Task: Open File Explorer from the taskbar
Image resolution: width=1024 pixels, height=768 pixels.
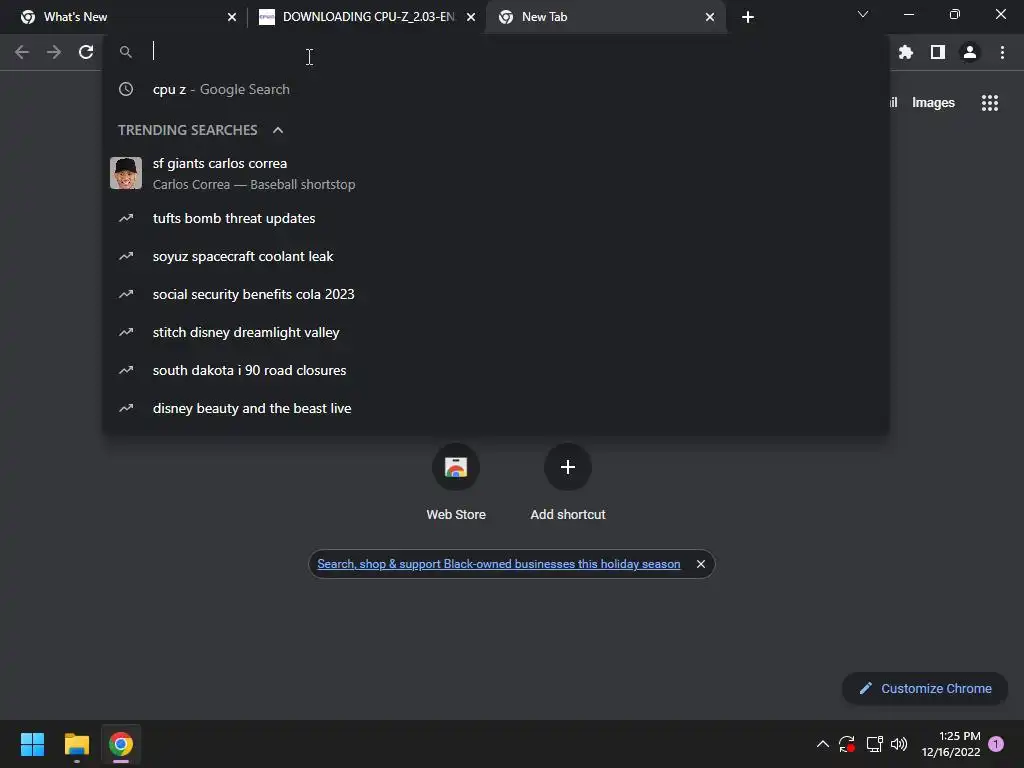Action: [76, 744]
